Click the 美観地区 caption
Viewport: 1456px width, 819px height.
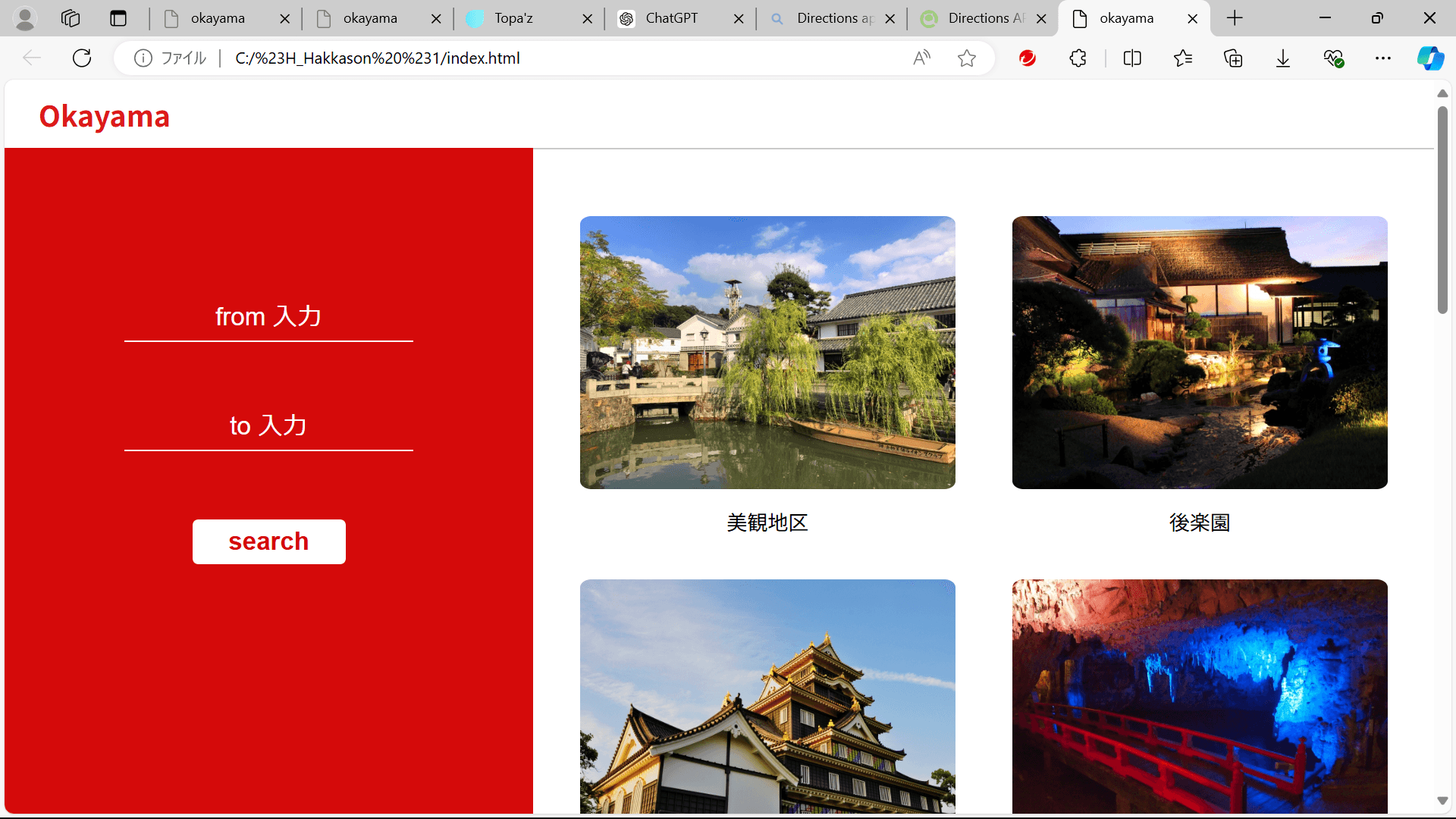767,522
